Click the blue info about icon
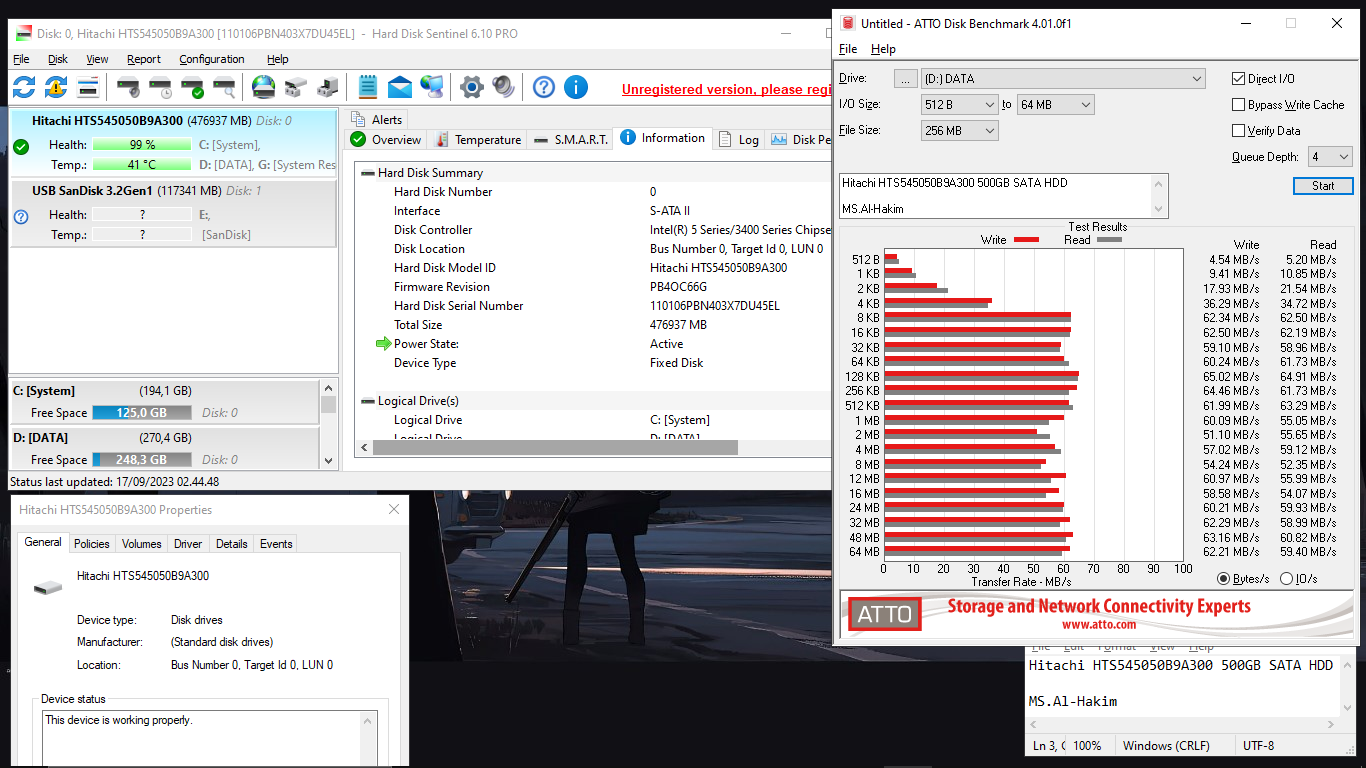The width and height of the screenshot is (1366, 768). (x=575, y=87)
